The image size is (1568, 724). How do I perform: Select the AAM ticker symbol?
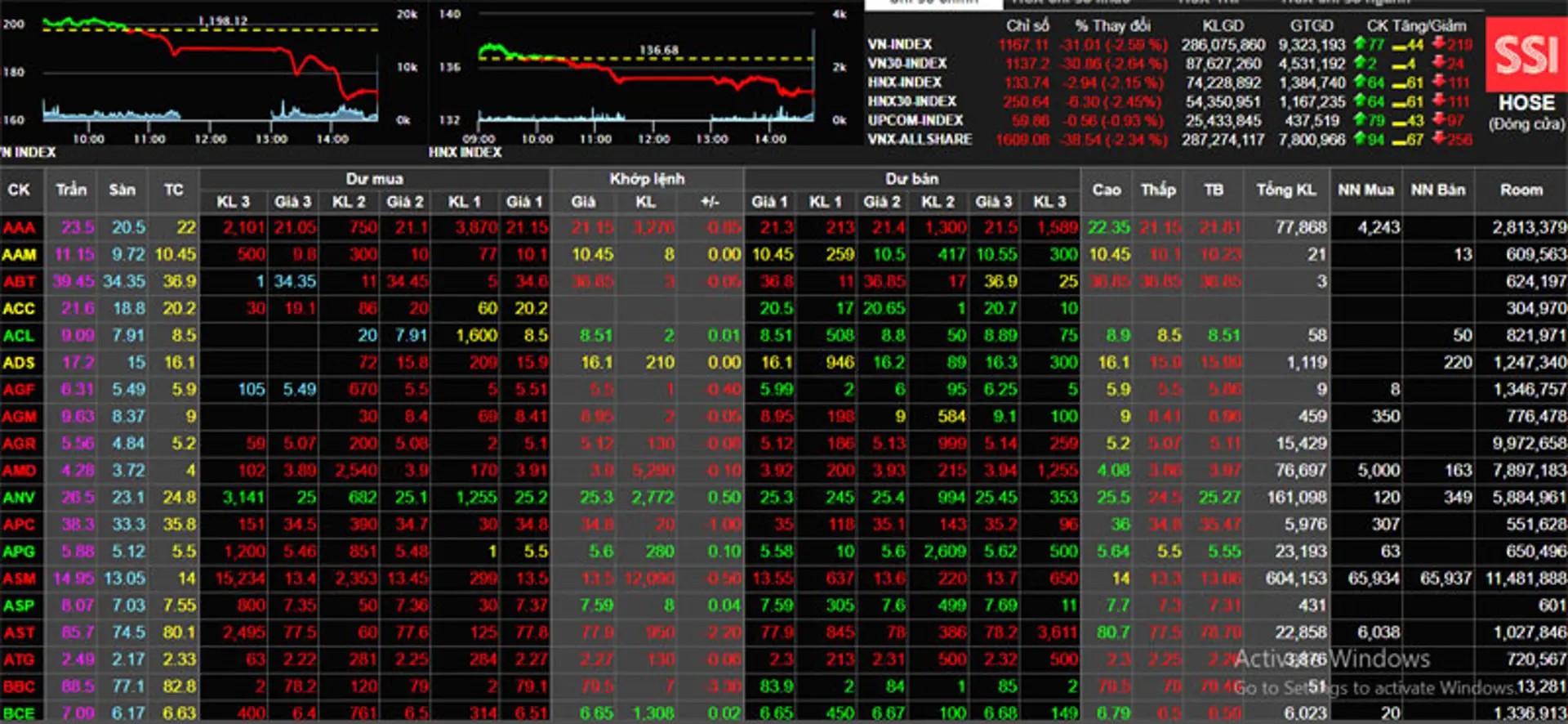(x=20, y=254)
